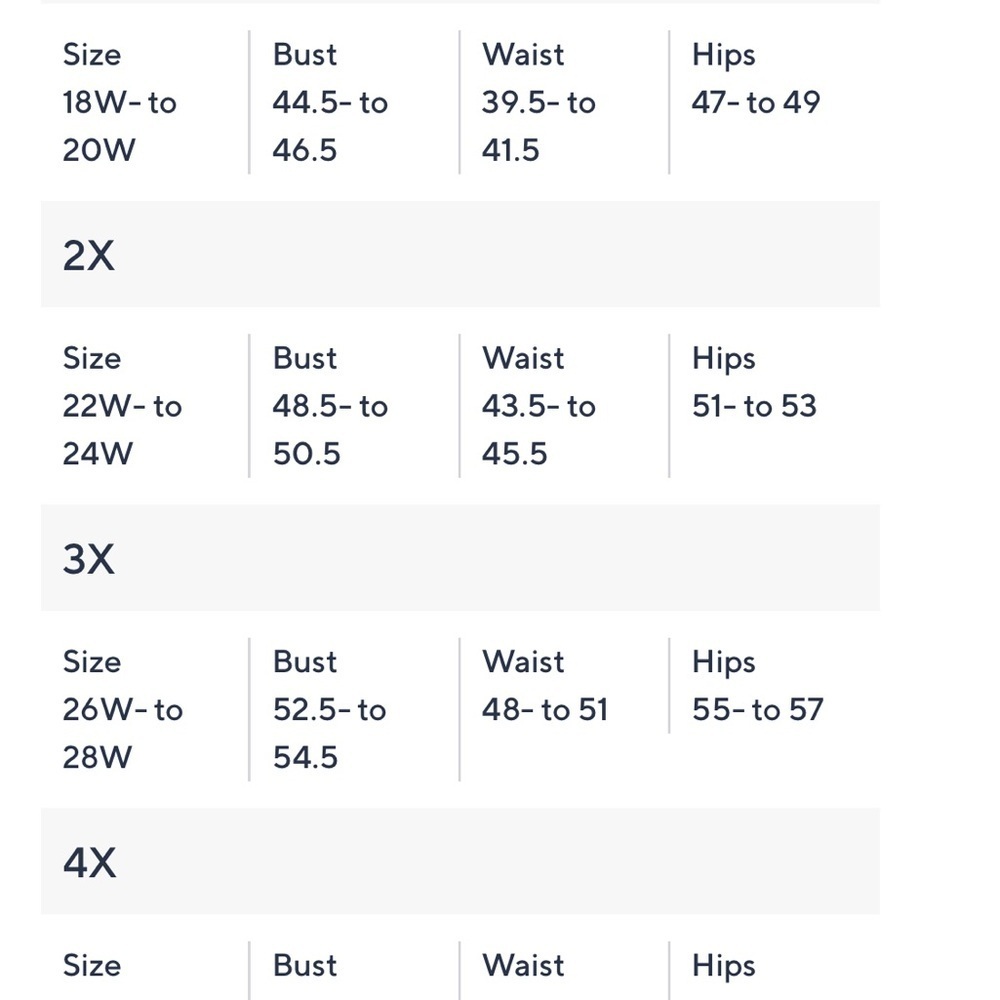Click waist measurement 48- to 51
Image resolution: width=1000 pixels, height=1000 pixels.
click(x=545, y=709)
